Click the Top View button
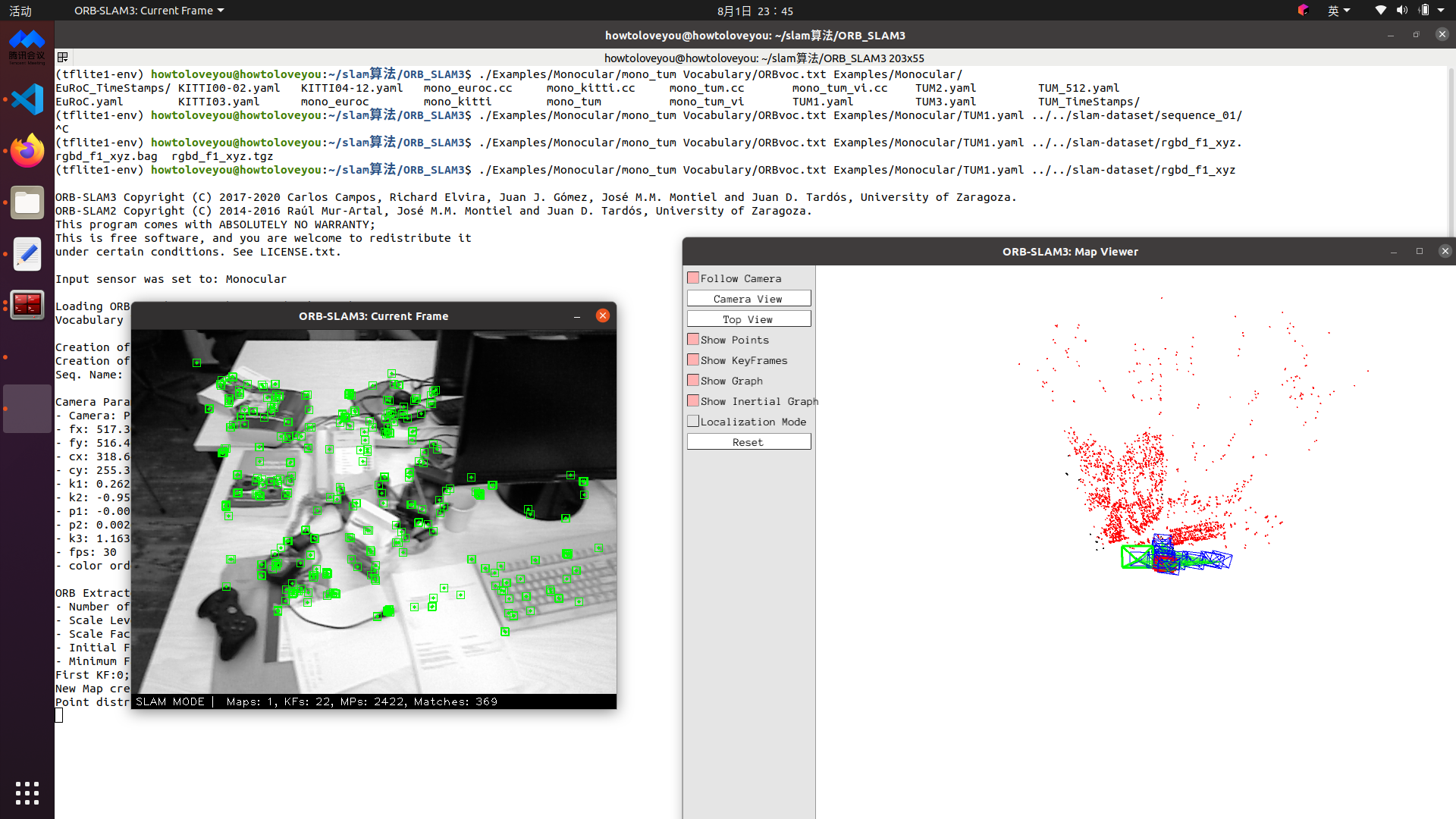This screenshot has width=1456, height=819. [x=748, y=319]
